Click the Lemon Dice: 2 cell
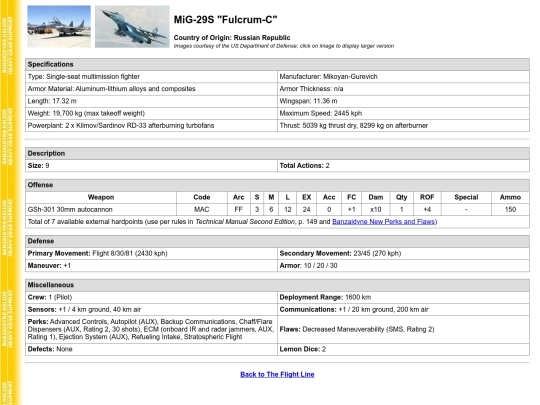 pyautogui.click(x=403, y=349)
